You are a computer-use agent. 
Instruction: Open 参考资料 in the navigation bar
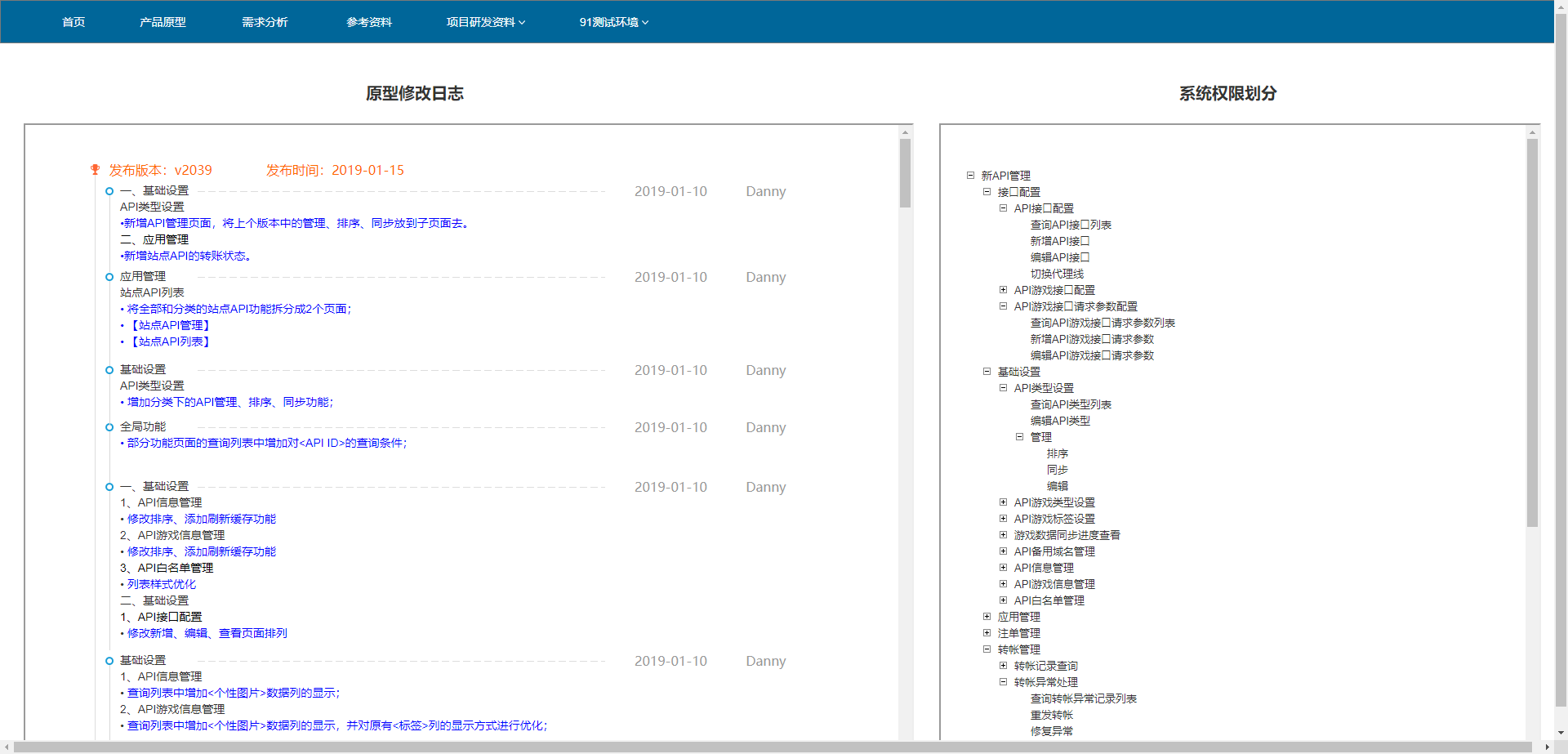click(x=369, y=22)
